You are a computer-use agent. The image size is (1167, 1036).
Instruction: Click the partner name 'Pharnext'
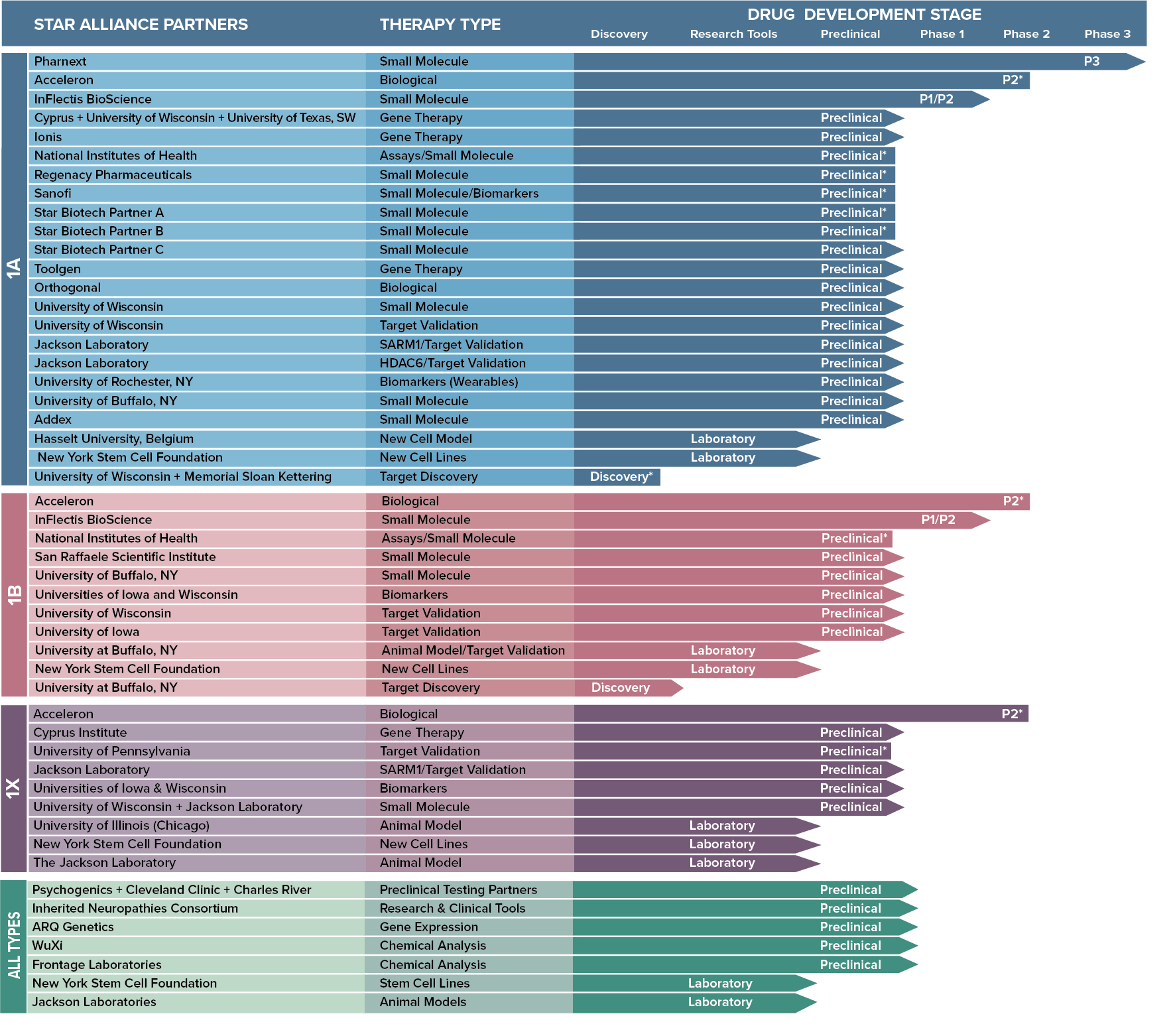pos(60,62)
